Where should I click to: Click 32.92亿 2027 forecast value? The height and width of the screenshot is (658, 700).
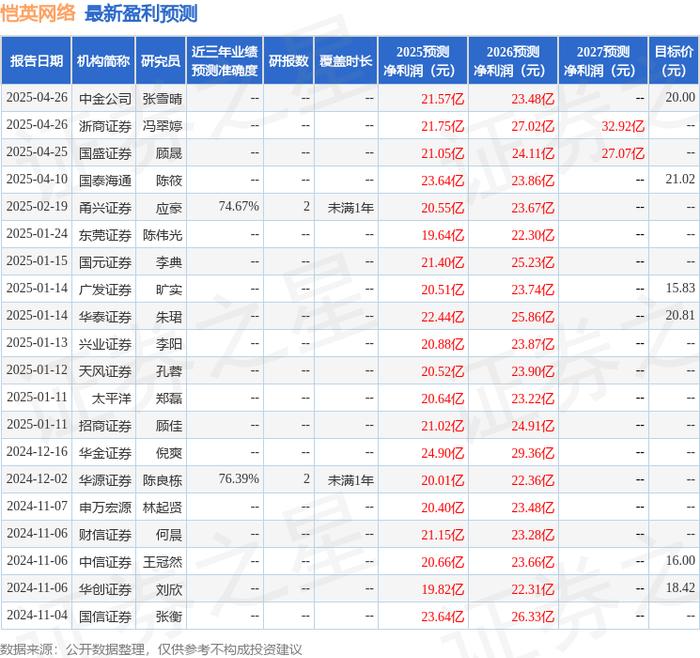click(623, 126)
